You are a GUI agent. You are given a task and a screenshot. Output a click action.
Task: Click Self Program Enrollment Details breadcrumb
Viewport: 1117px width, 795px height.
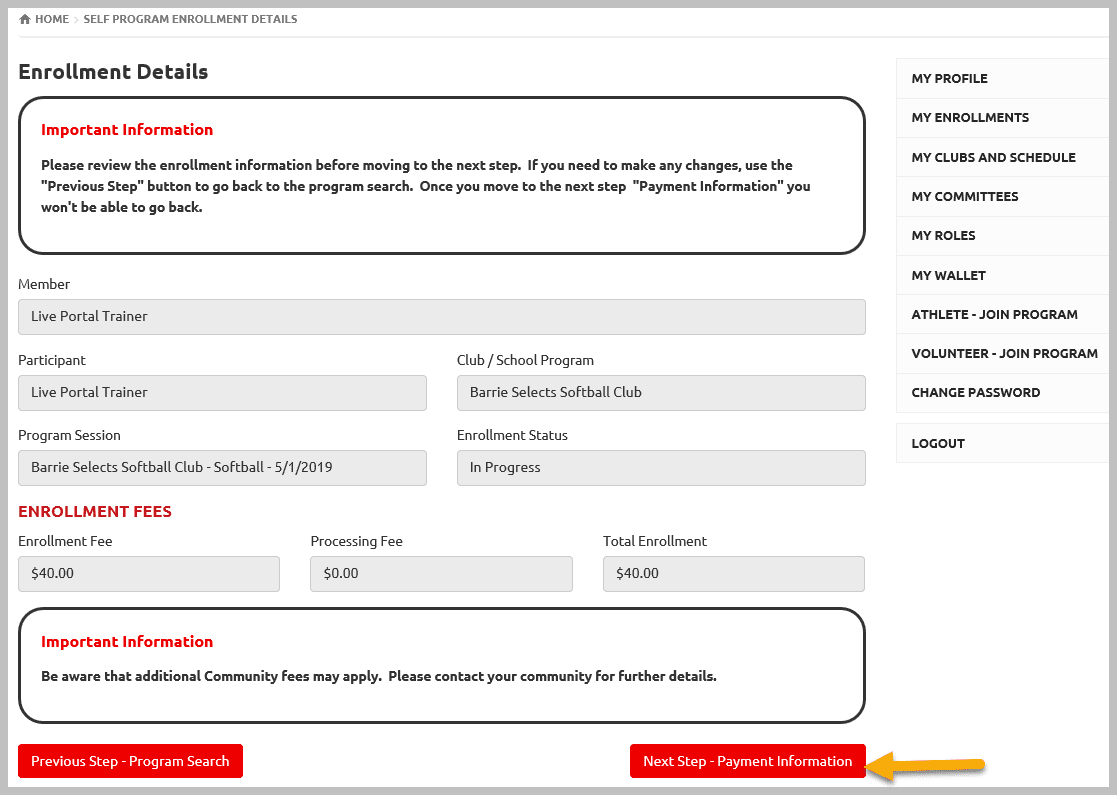190,19
